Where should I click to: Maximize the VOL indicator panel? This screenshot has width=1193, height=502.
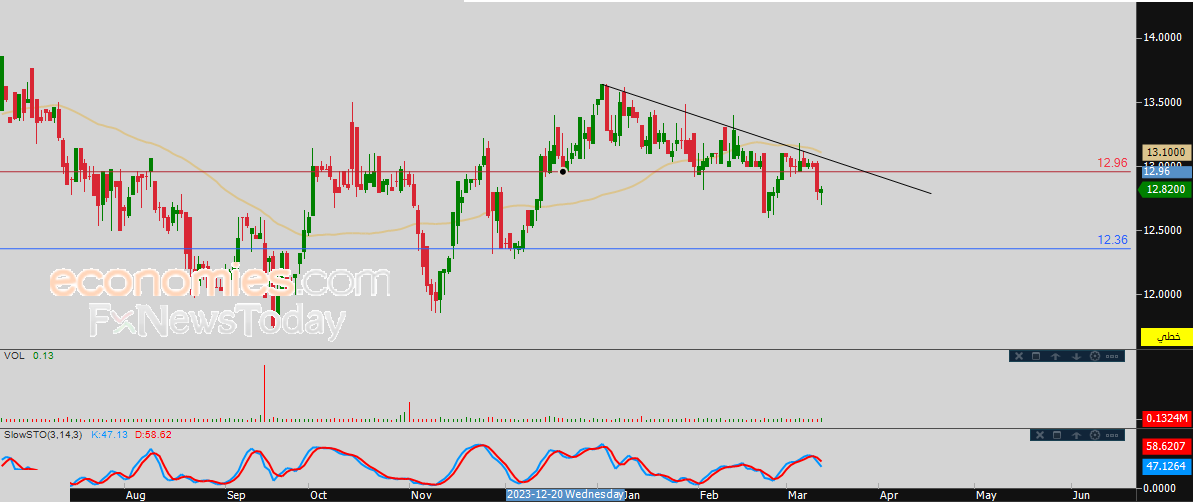pyautogui.click(x=1036, y=356)
